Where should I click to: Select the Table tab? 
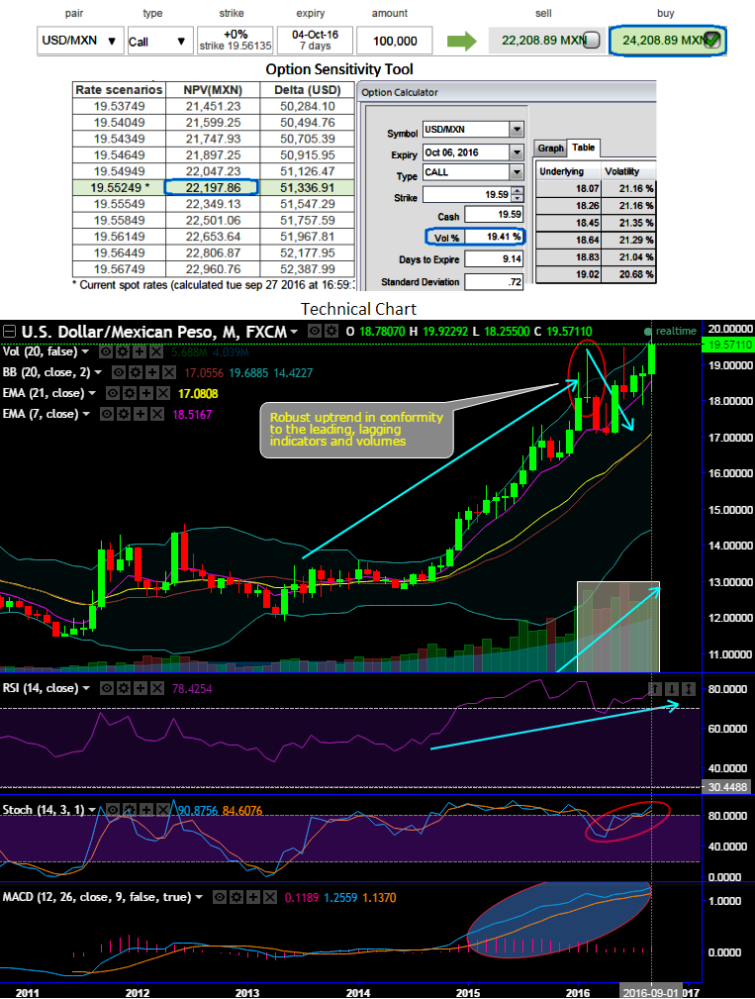[x=583, y=147]
